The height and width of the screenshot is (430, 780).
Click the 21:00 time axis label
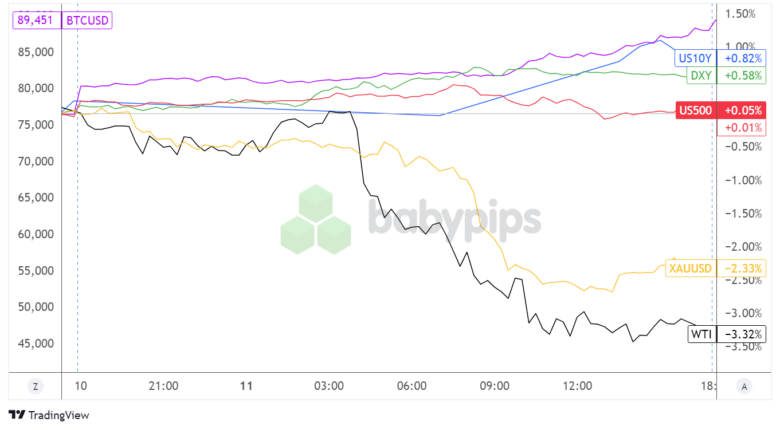pyautogui.click(x=163, y=386)
